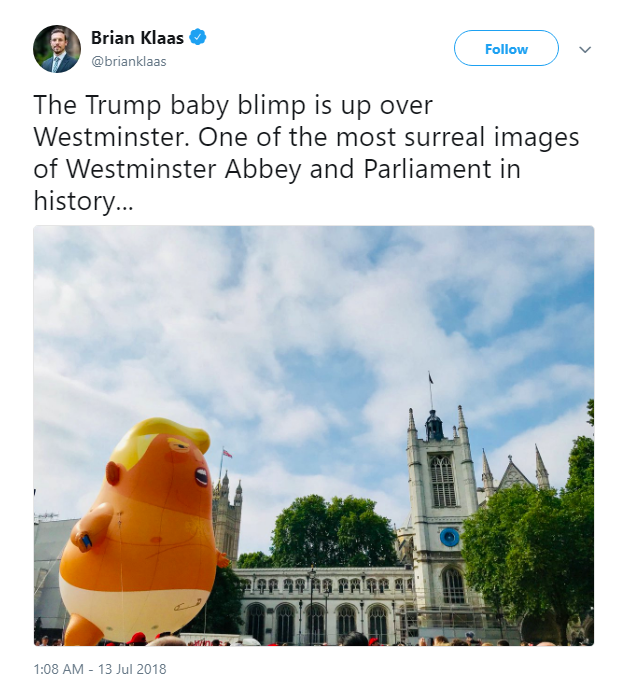Click the tall church tower window
This screenshot has width=622, height=691.
tap(443, 482)
